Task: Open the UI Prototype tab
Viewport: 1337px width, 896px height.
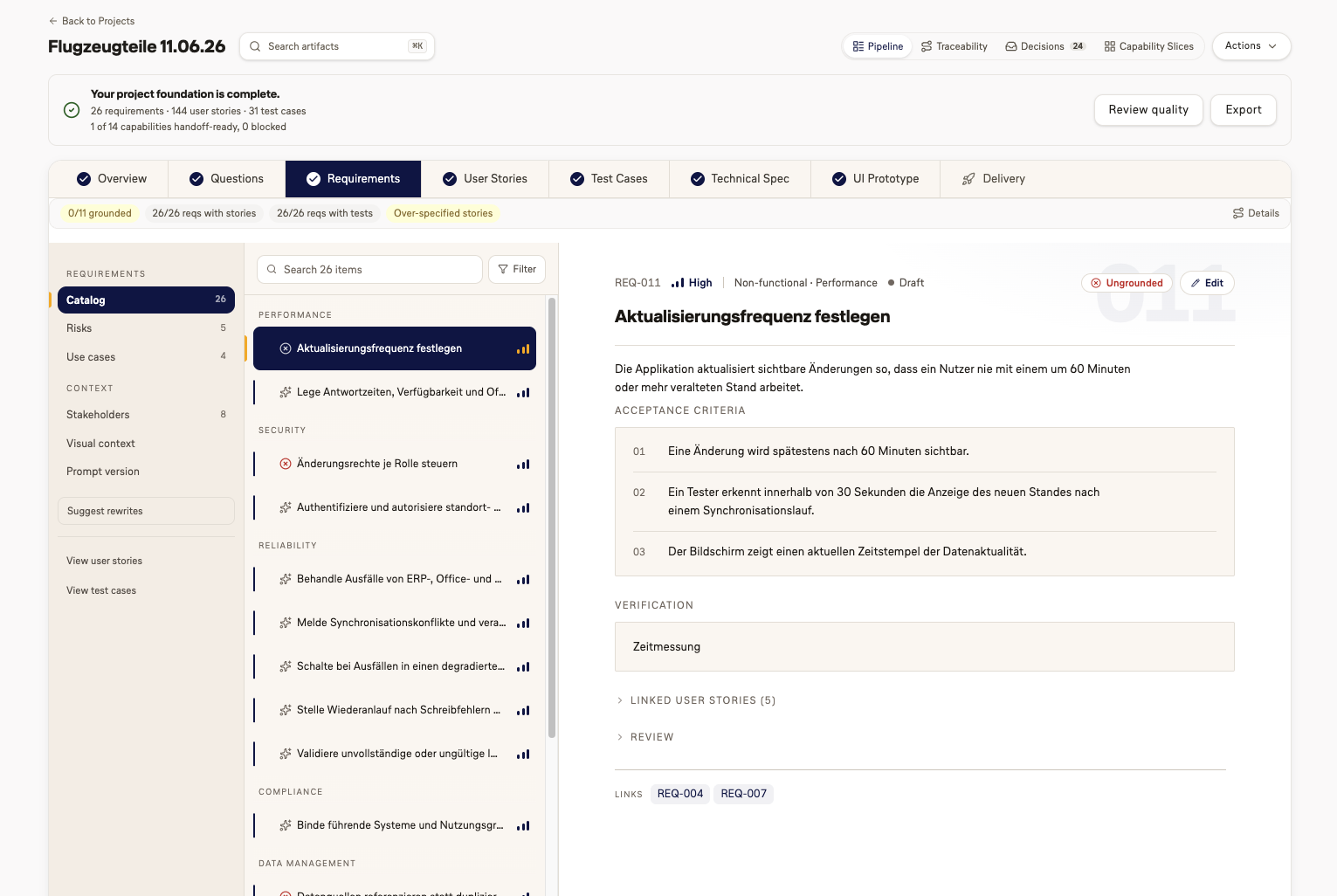Action: pyautogui.click(x=875, y=179)
